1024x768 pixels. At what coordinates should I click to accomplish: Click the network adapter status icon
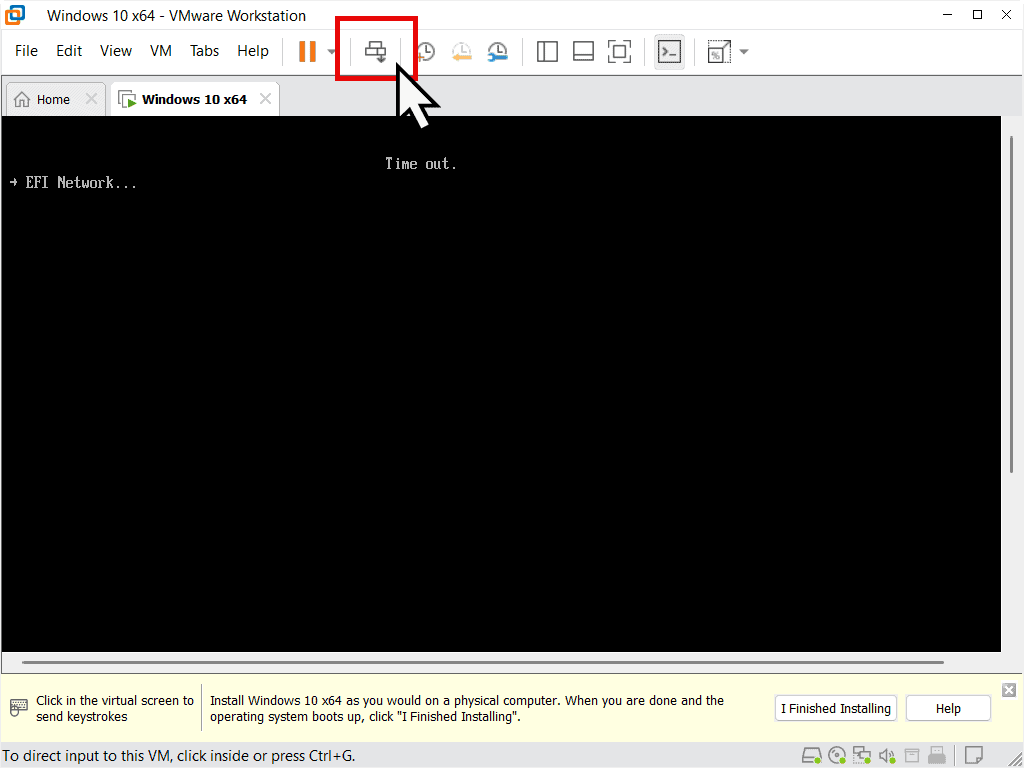(862, 755)
